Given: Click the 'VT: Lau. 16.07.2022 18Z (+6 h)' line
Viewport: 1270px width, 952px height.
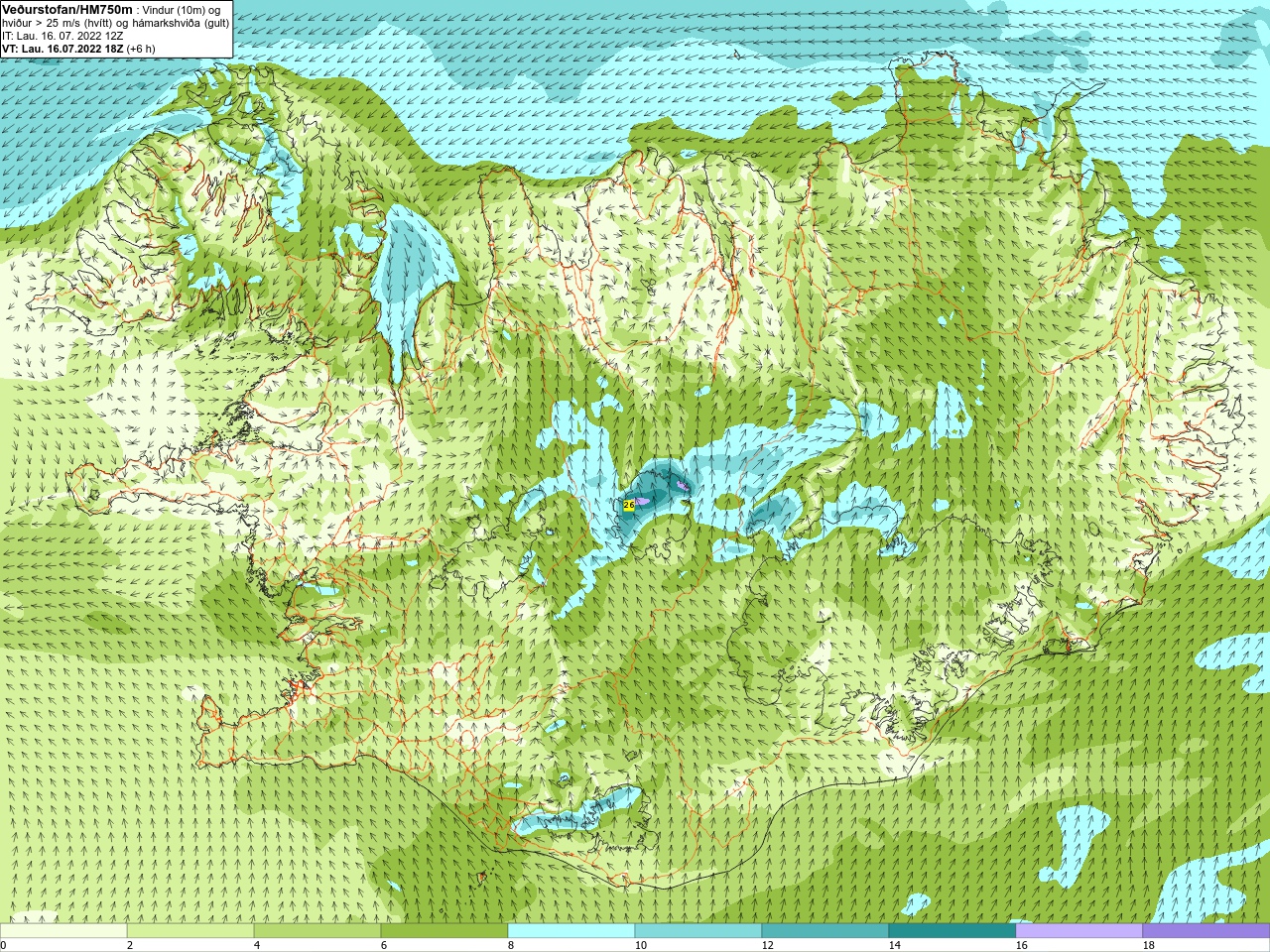Looking at the screenshot, I should tap(78, 48).
